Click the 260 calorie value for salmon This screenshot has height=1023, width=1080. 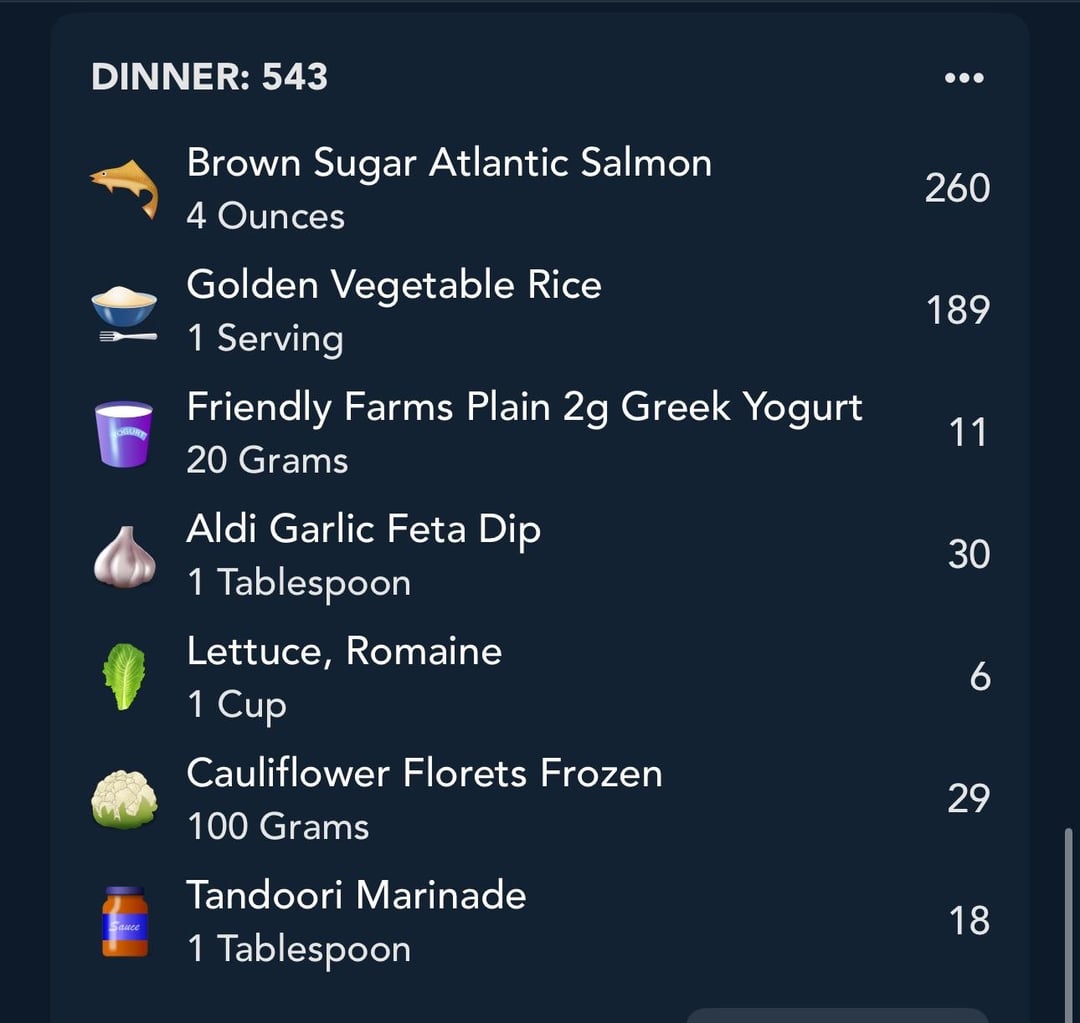coord(957,188)
